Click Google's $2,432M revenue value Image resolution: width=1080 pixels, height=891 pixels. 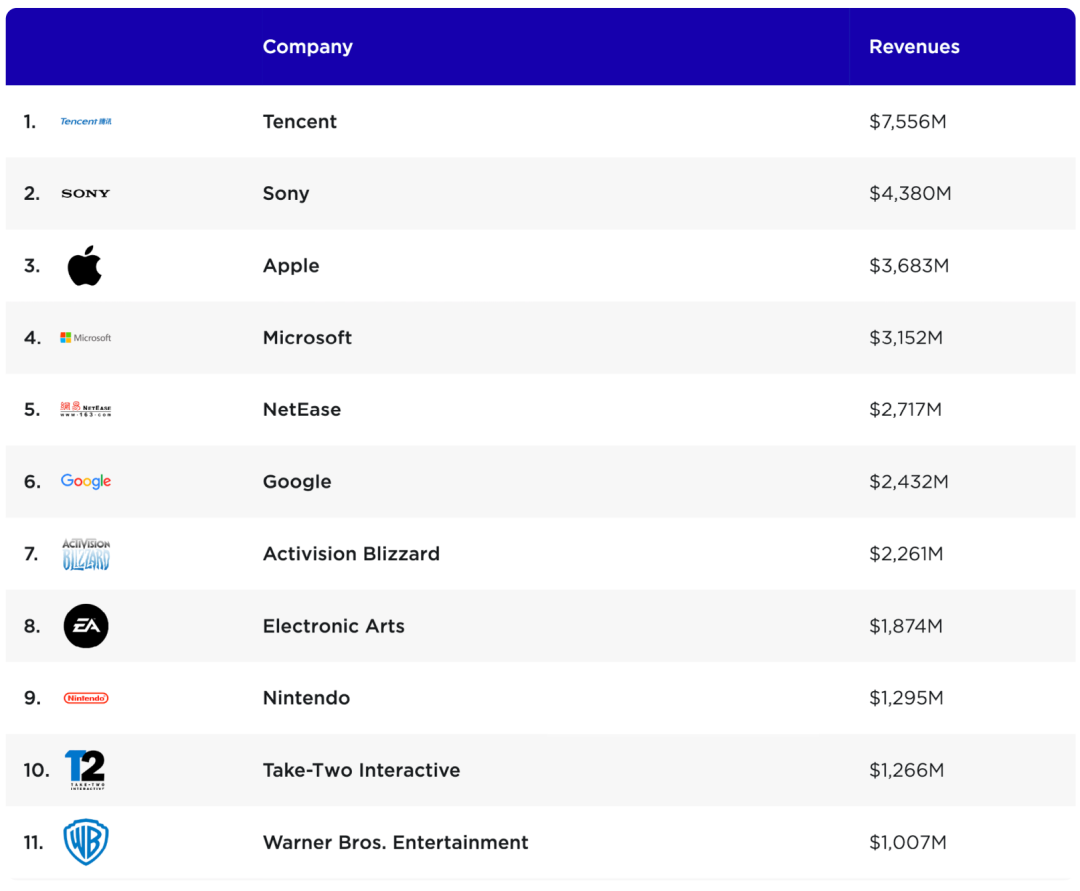(x=908, y=482)
